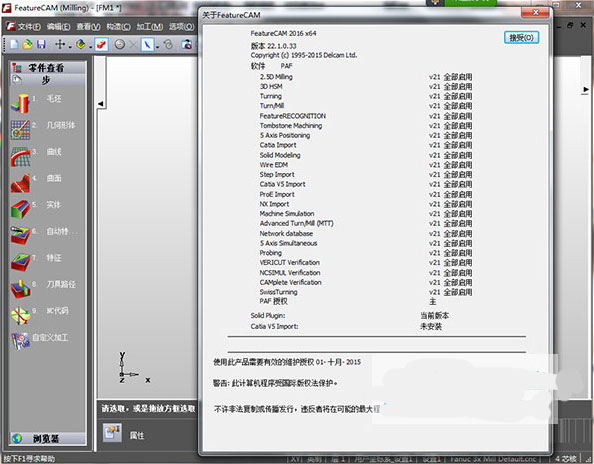
Task: Click the '2.5D Milling' module row
Action: 366,77
